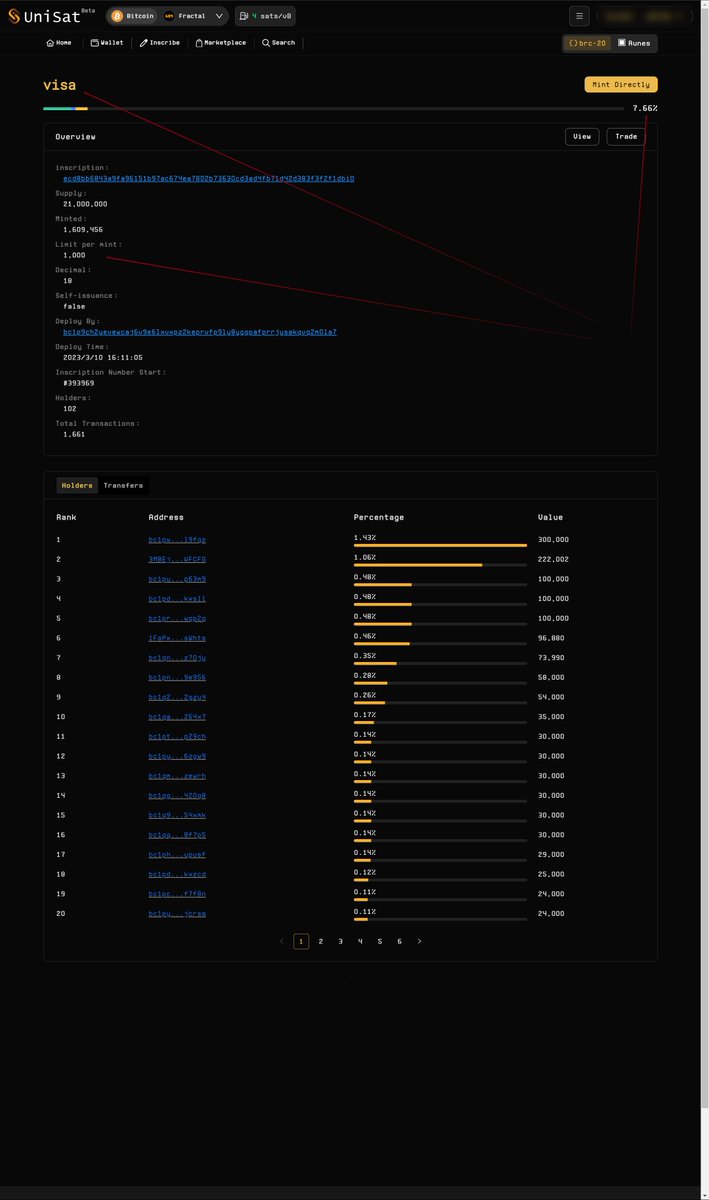Click the Percentage column header

tap(379, 517)
